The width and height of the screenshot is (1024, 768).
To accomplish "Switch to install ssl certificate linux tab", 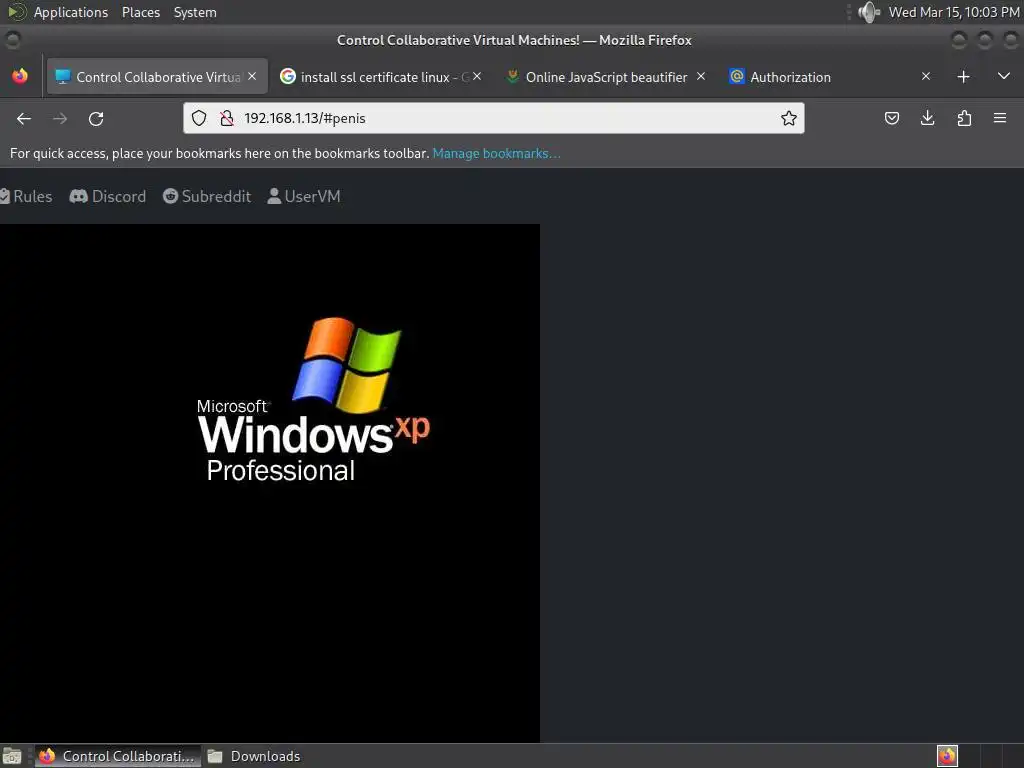I will pyautogui.click(x=381, y=77).
